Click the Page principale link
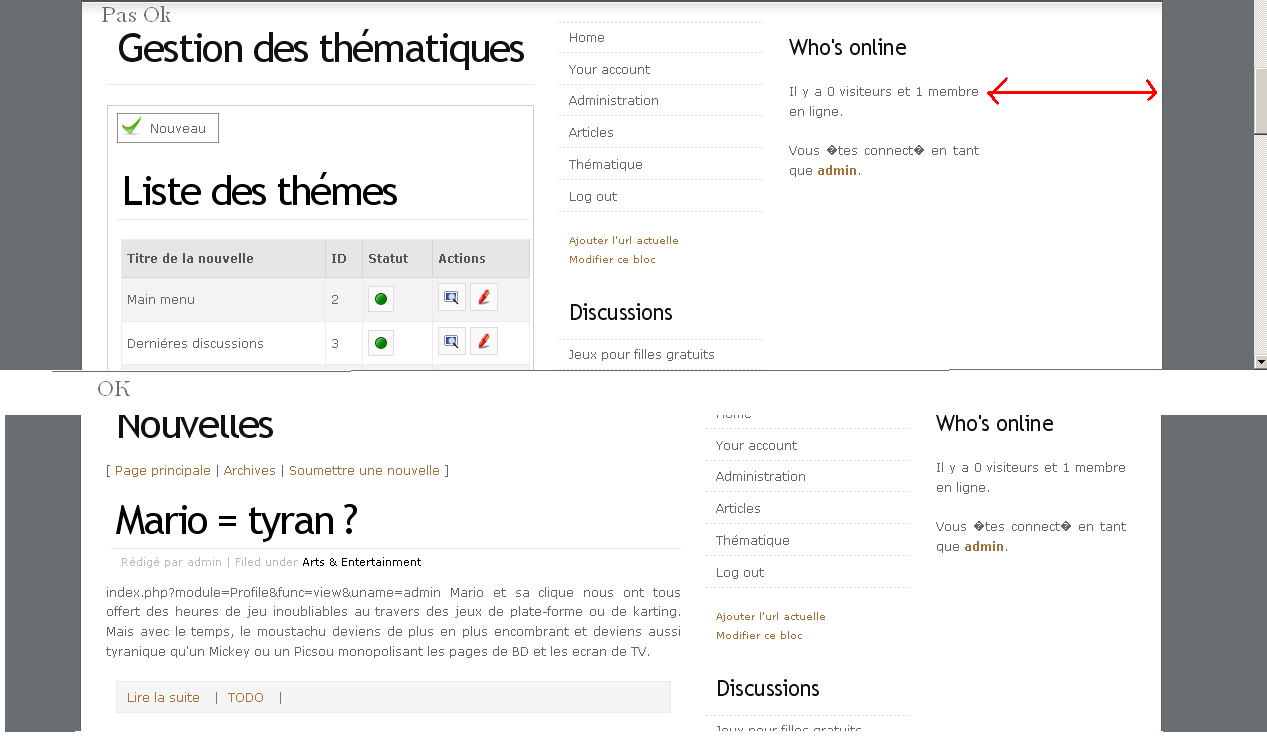1267x736 pixels. coord(163,470)
